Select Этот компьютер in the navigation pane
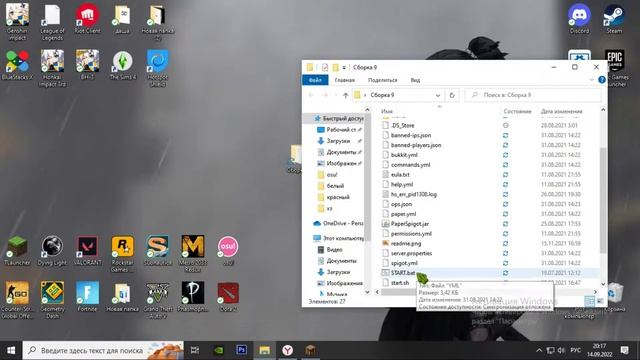The height and width of the screenshot is (360, 640). (338, 238)
